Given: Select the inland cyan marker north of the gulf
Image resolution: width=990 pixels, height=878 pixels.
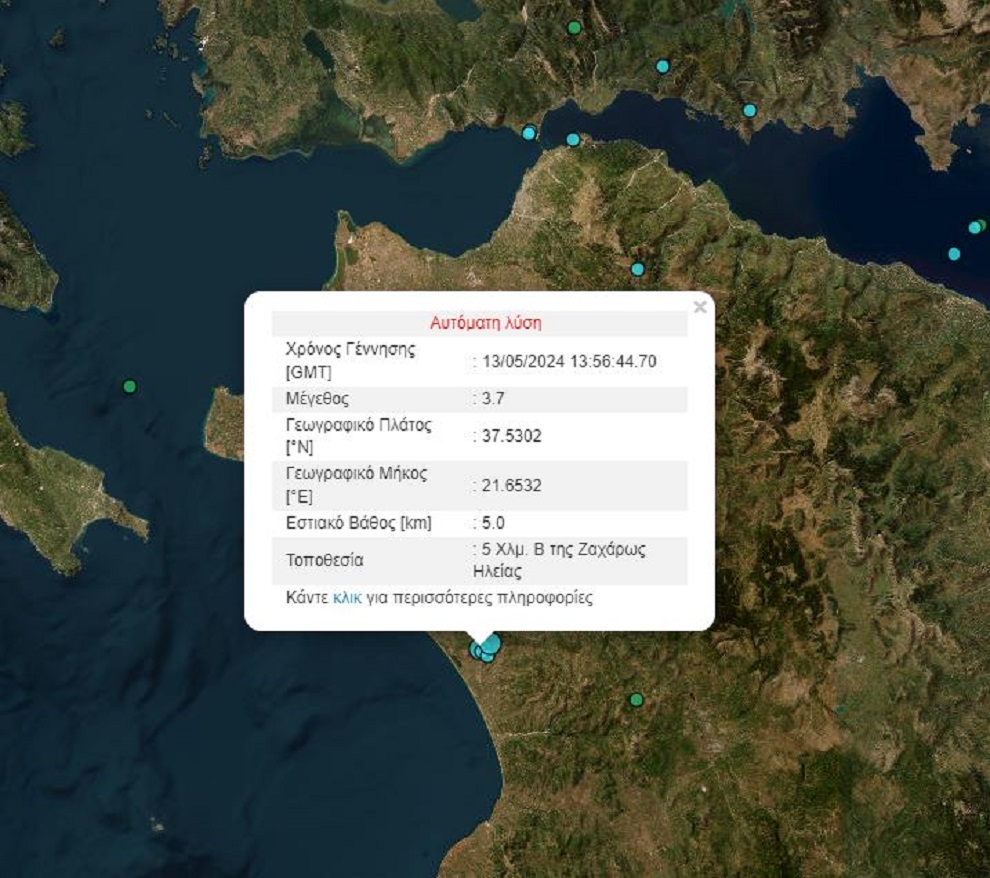Looking at the screenshot, I should click(662, 66).
